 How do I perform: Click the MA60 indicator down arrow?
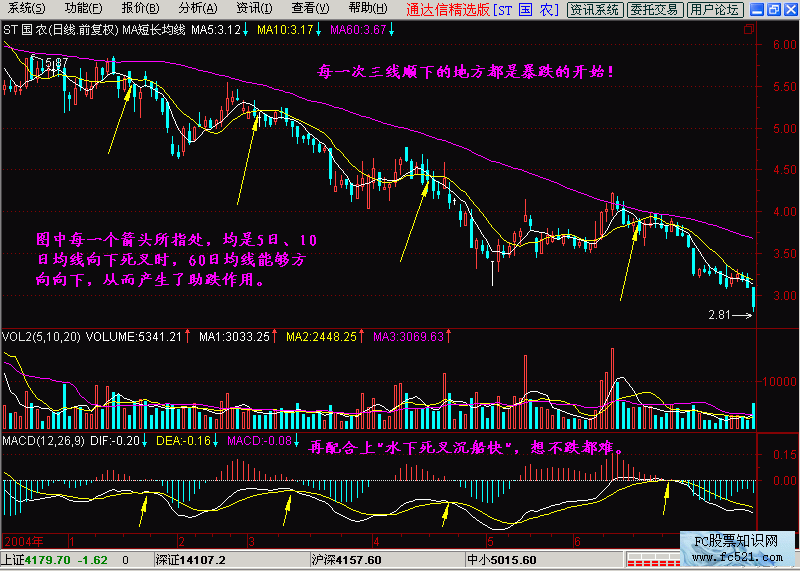coord(391,30)
